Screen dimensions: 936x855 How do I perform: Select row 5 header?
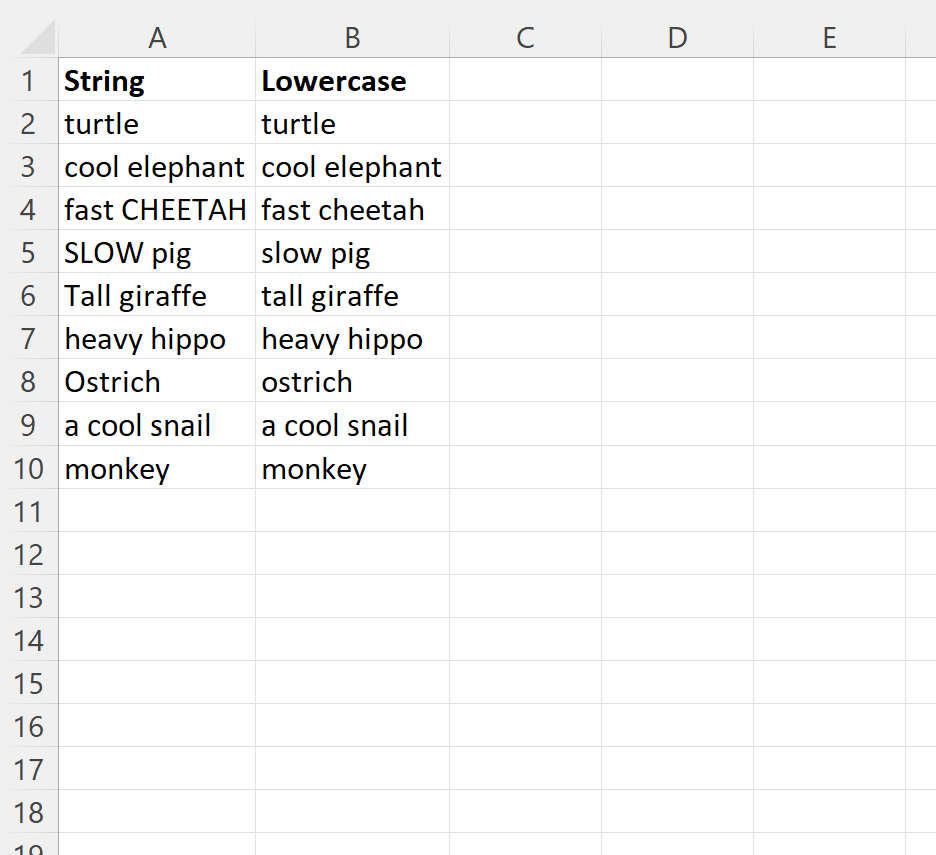point(29,253)
